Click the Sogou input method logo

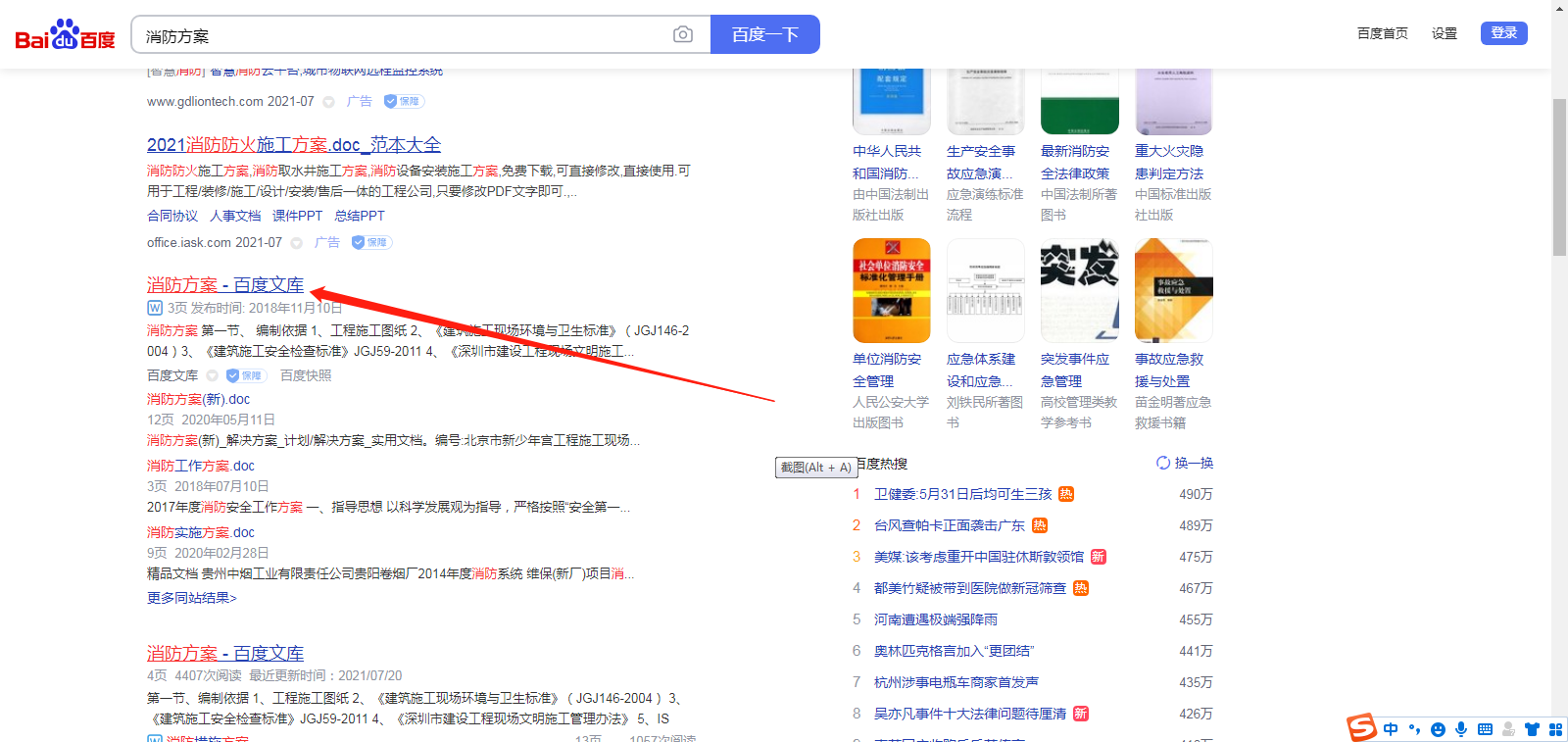tap(1361, 727)
